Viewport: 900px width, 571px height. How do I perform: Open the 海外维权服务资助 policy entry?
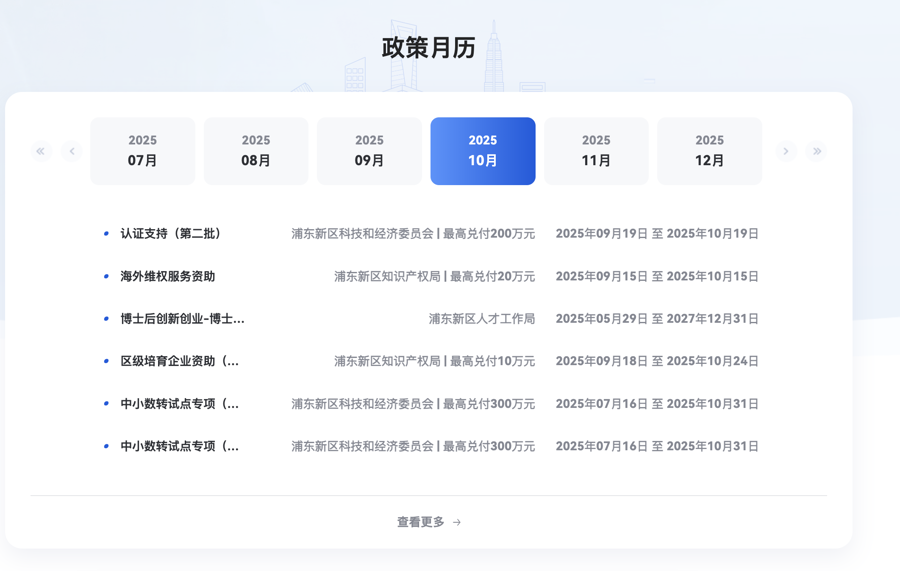point(168,276)
